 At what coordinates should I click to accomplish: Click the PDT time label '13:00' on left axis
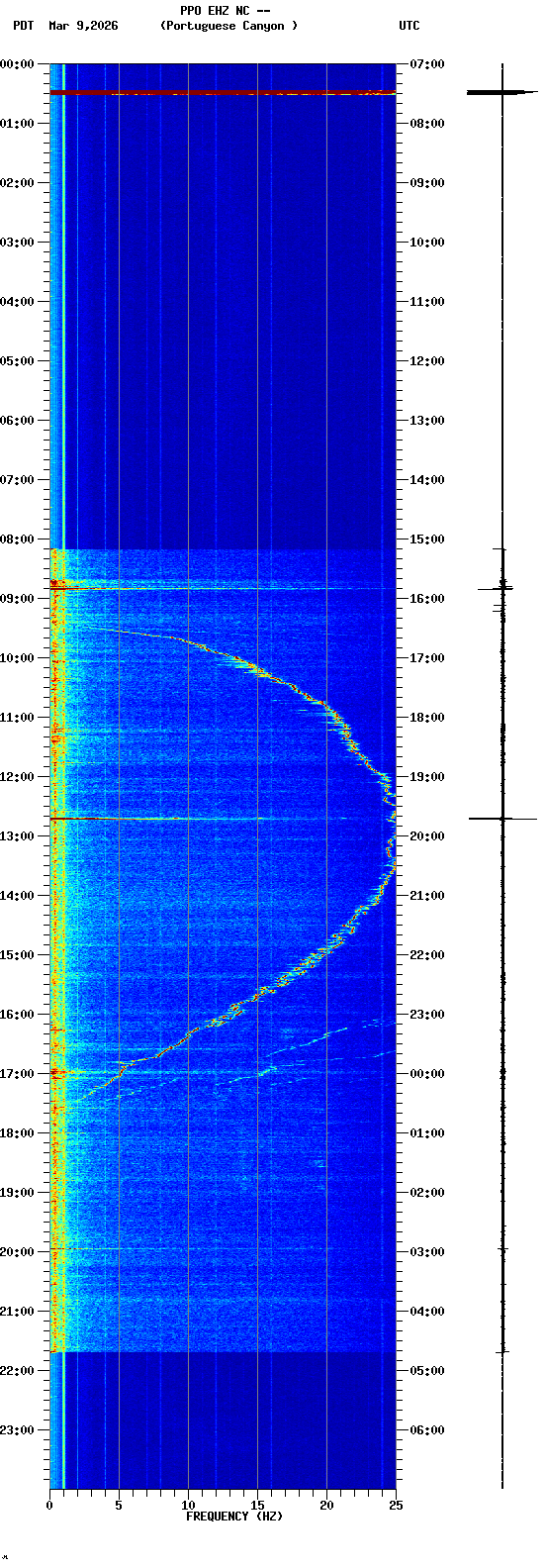[x=17, y=836]
